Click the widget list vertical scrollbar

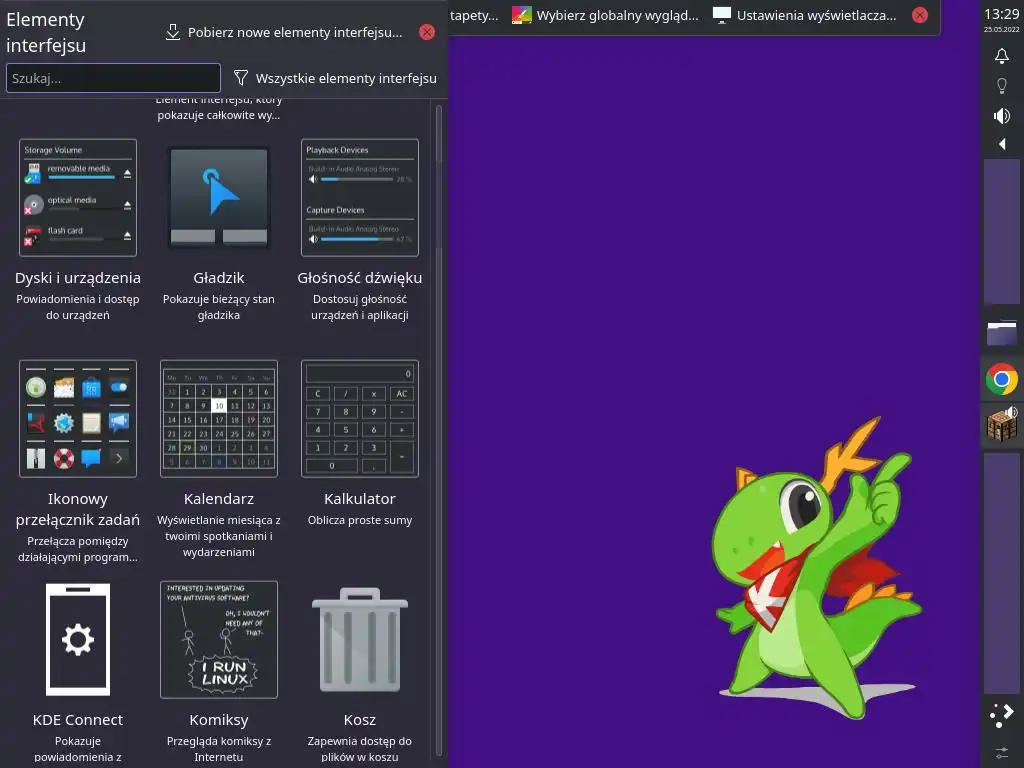click(439, 431)
